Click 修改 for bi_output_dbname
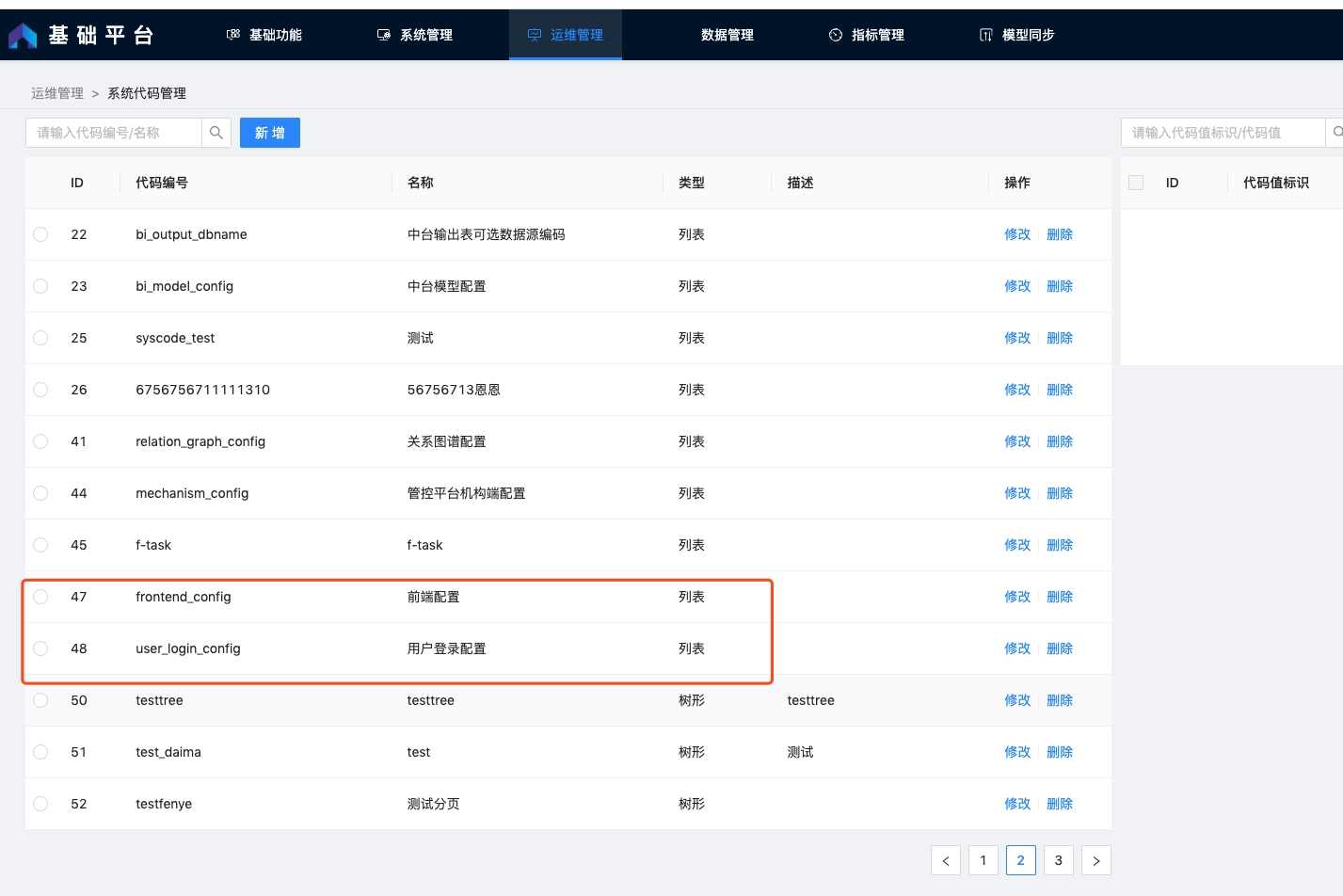The height and width of the screenshot is (896, 1343). coord(1017,234)
